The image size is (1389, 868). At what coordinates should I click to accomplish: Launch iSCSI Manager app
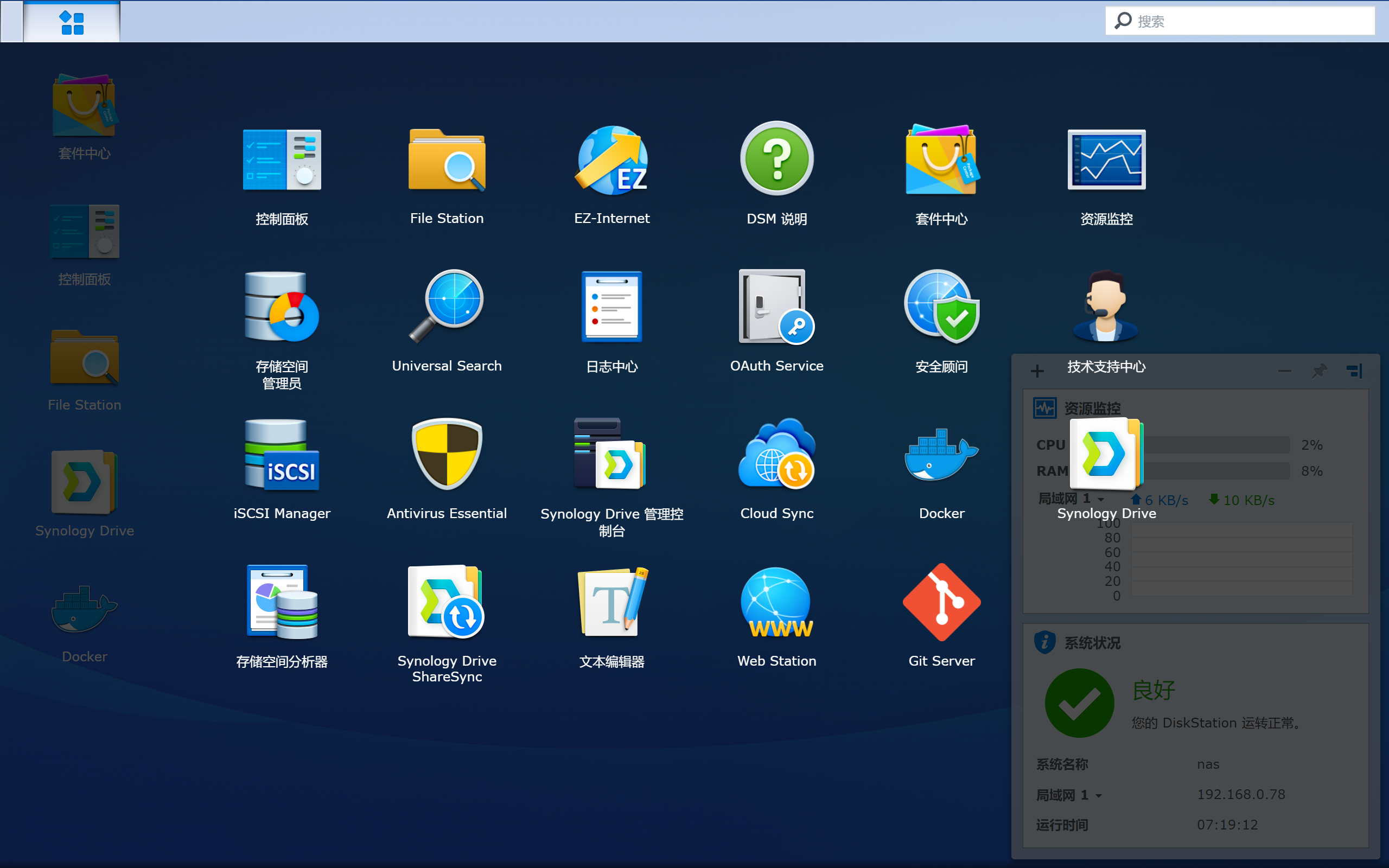pos(282,455)
